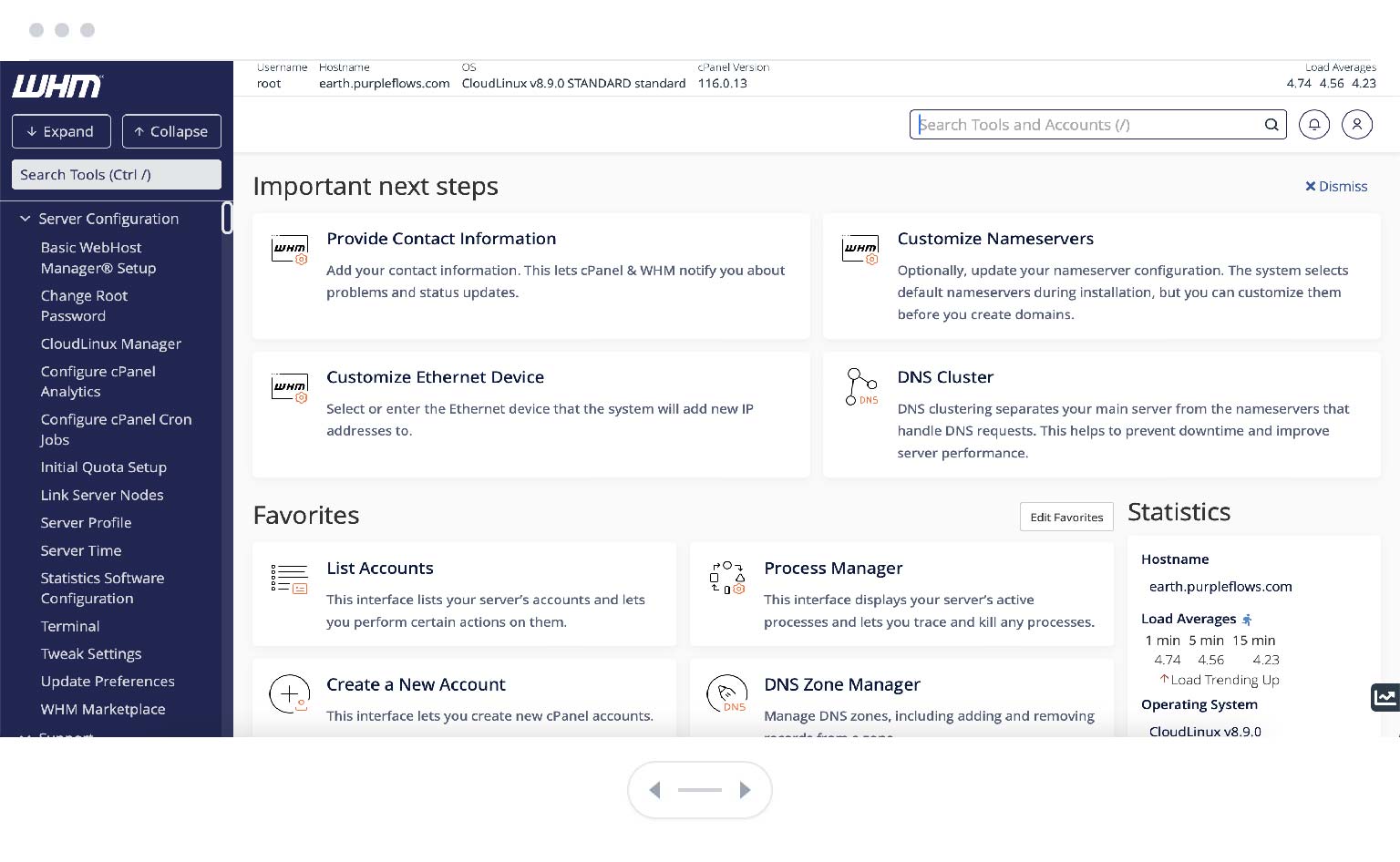Open the user account icon menu

tap(1356, 125)
